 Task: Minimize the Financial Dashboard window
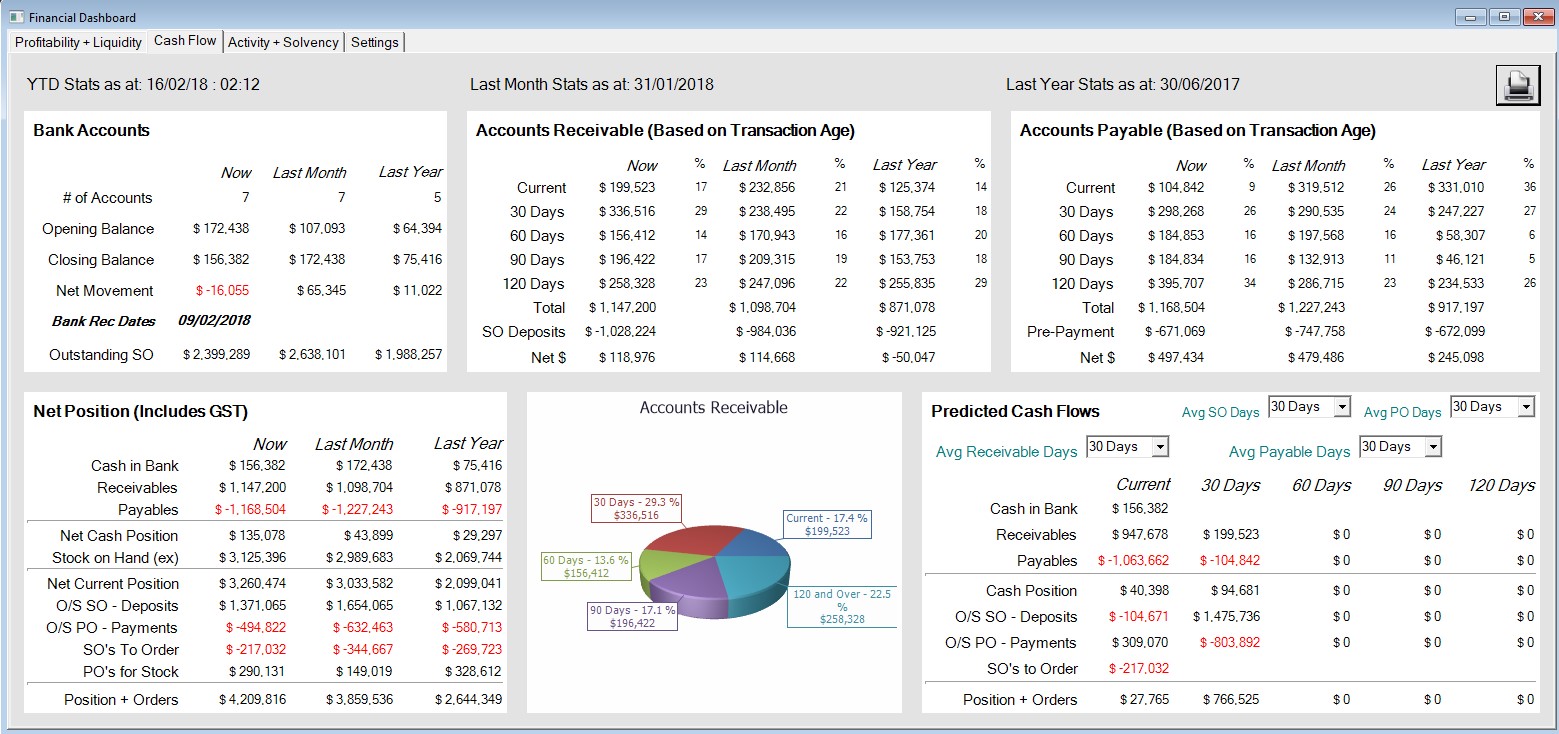coord(1470,17)
